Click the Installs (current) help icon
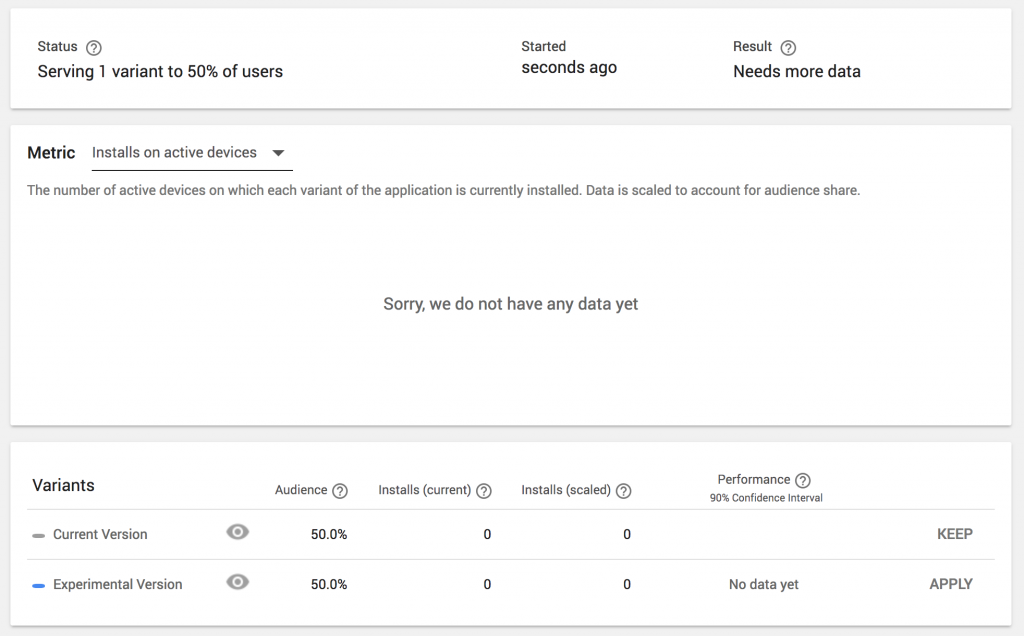This screenshot has height=636, width=1024. [x=484, y=491]
